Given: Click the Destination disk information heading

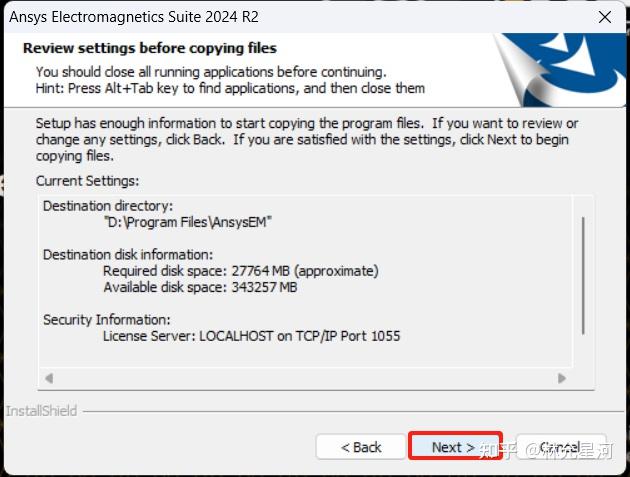Looking at the screenshot, I should tap(127, 255).
